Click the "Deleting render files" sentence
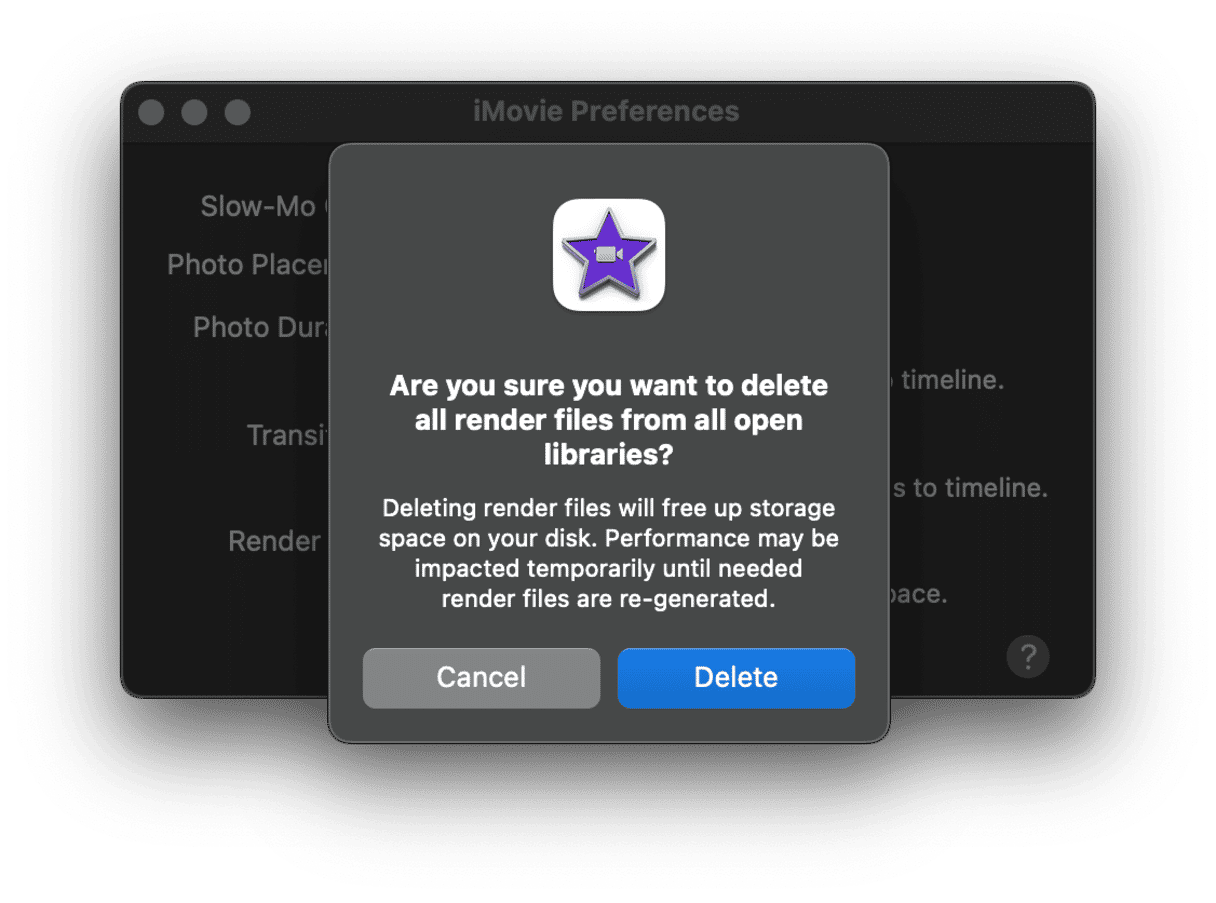This screenshot has width=1216, height=903. coord(608,508)
